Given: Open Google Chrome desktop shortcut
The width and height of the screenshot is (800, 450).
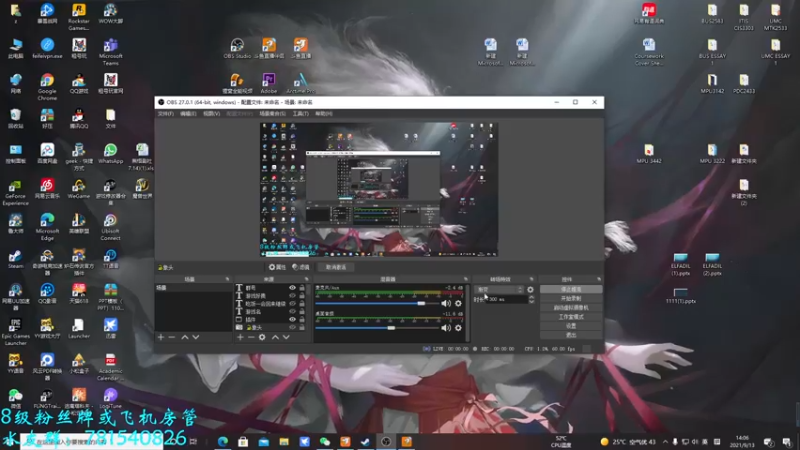Looking at the screenshot, I should (47, 87).
